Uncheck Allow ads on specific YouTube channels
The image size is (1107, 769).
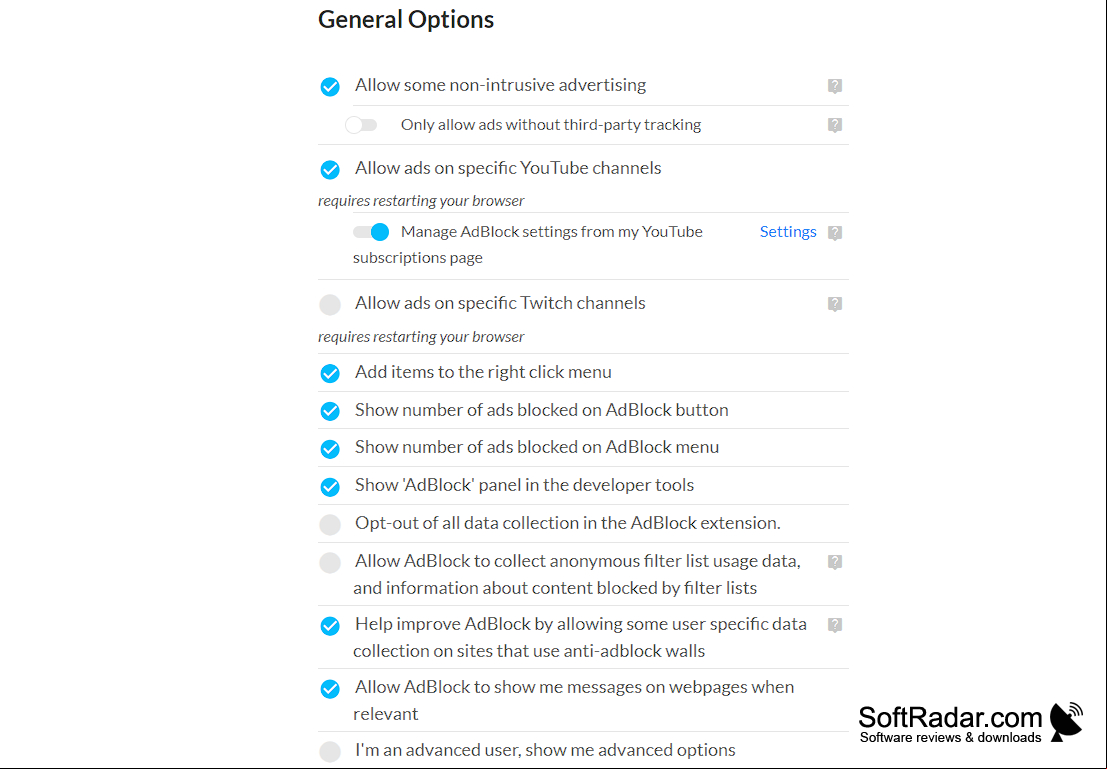point(330,169)
